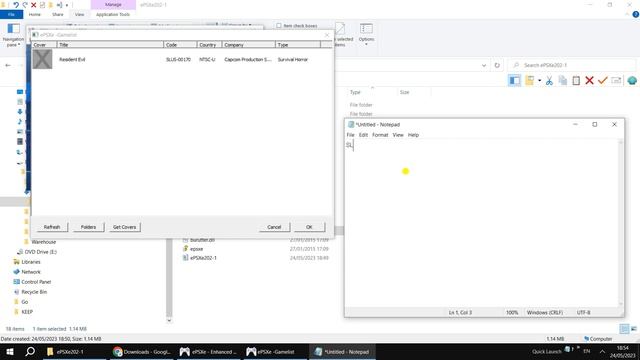Open Explorer Help question mark icon
Image resolution: width=640 pixels, height=360 pixels.
point(636,14)
